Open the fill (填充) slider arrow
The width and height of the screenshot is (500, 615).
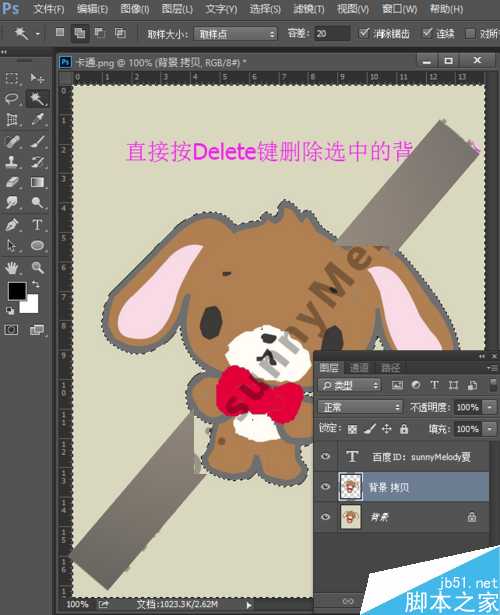(x=490, y=429)
